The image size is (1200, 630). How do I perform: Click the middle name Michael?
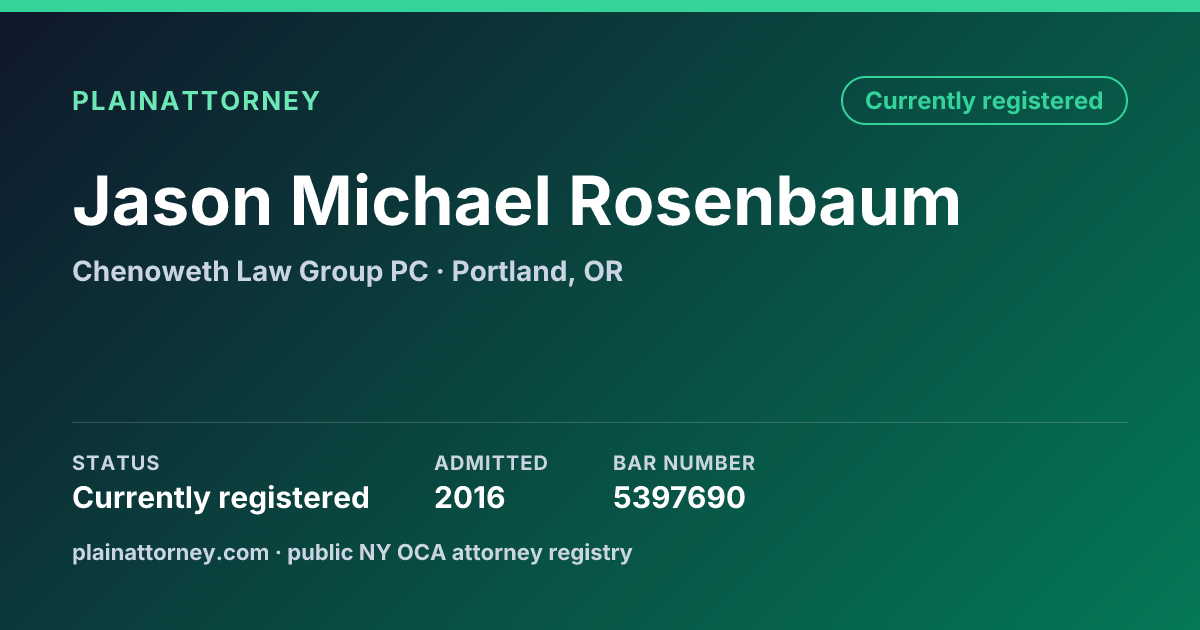[421, 201]
